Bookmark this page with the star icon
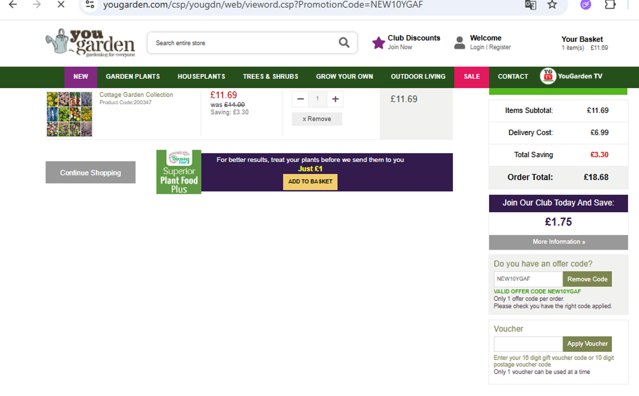This screenshot has height=396, width=639. (552, 4)
